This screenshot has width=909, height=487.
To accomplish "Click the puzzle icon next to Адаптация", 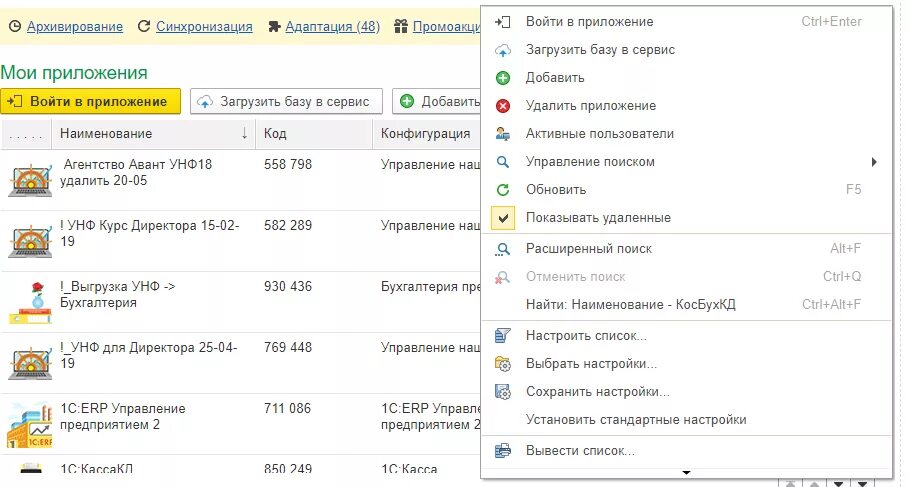I will pyautogui.click(x=274, y=27).
